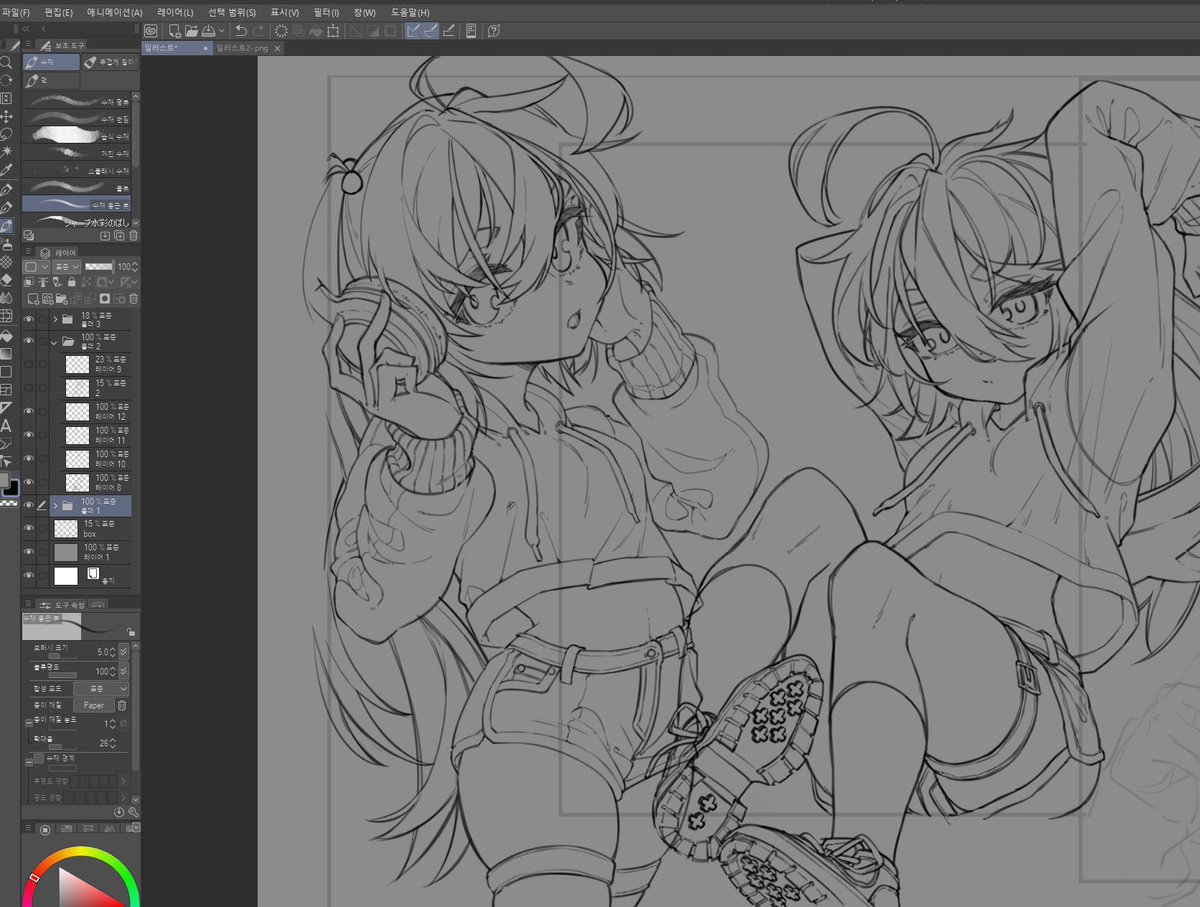Select the Lasso selection tool

point(7,134)
